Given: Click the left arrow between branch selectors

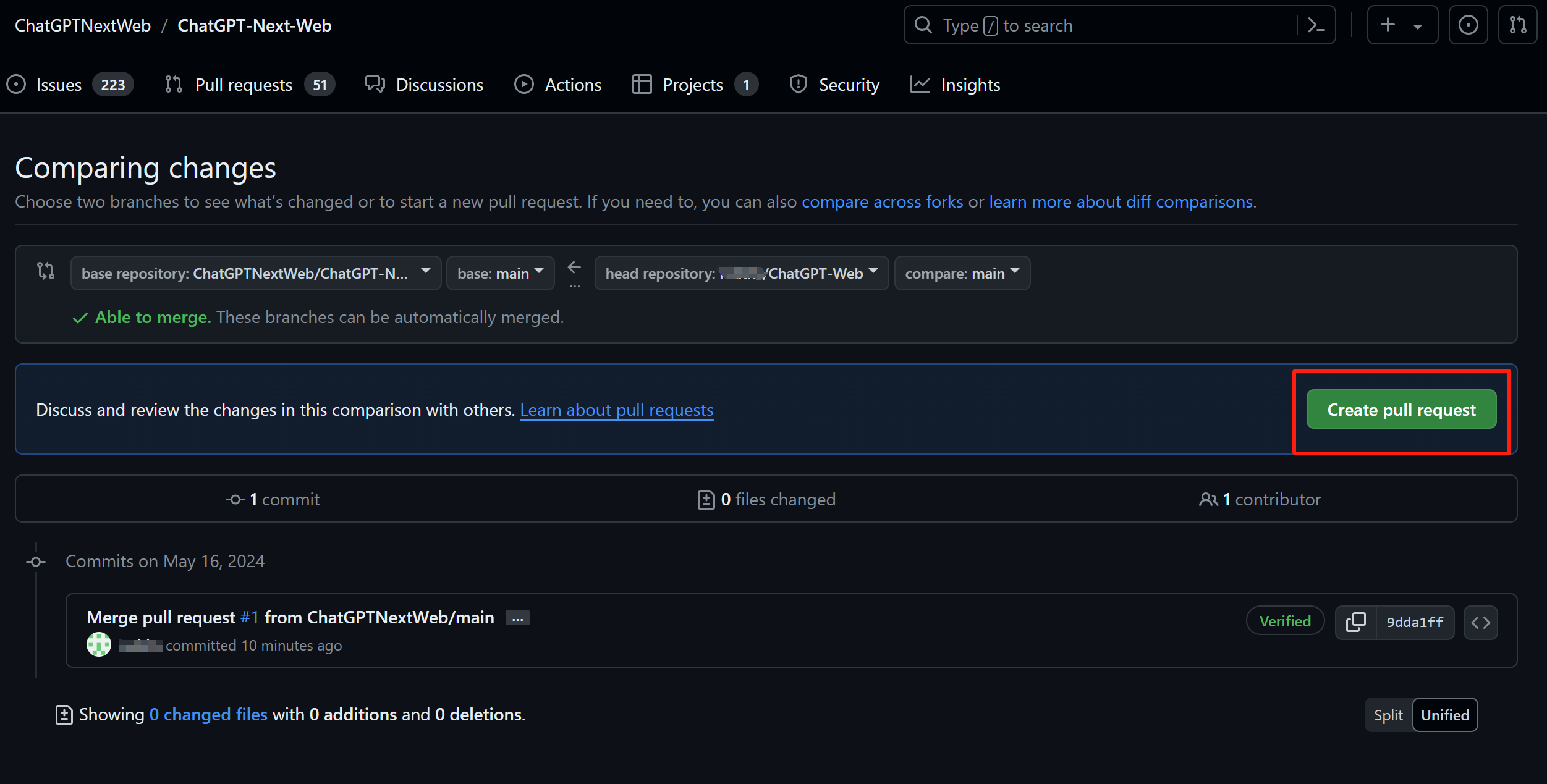Looking at the screenshot, I should [x=574, y=268].
